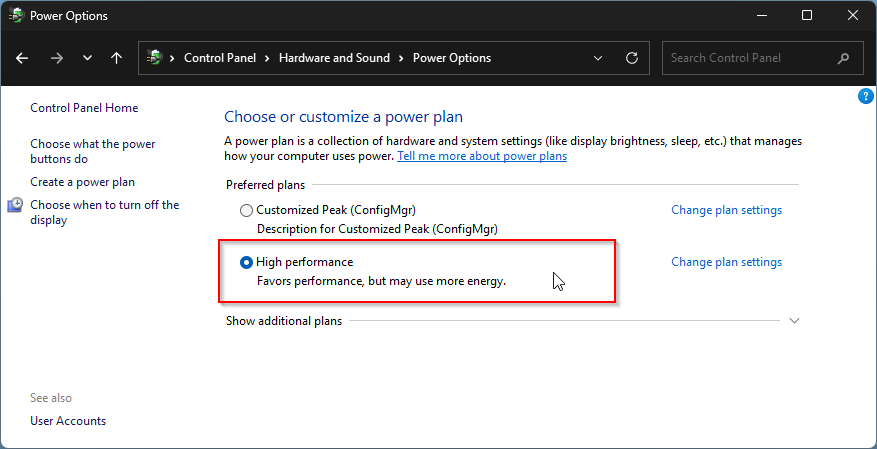877x449 pixels.
Task: Navigate to Hardware and Sound breadcrumb
Action: [334, 58]
